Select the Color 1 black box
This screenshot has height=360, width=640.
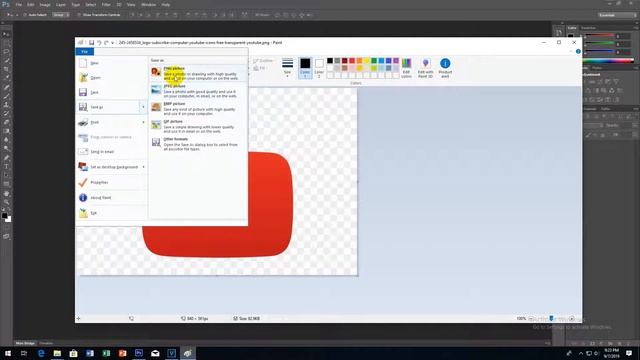tap(305, 67)
